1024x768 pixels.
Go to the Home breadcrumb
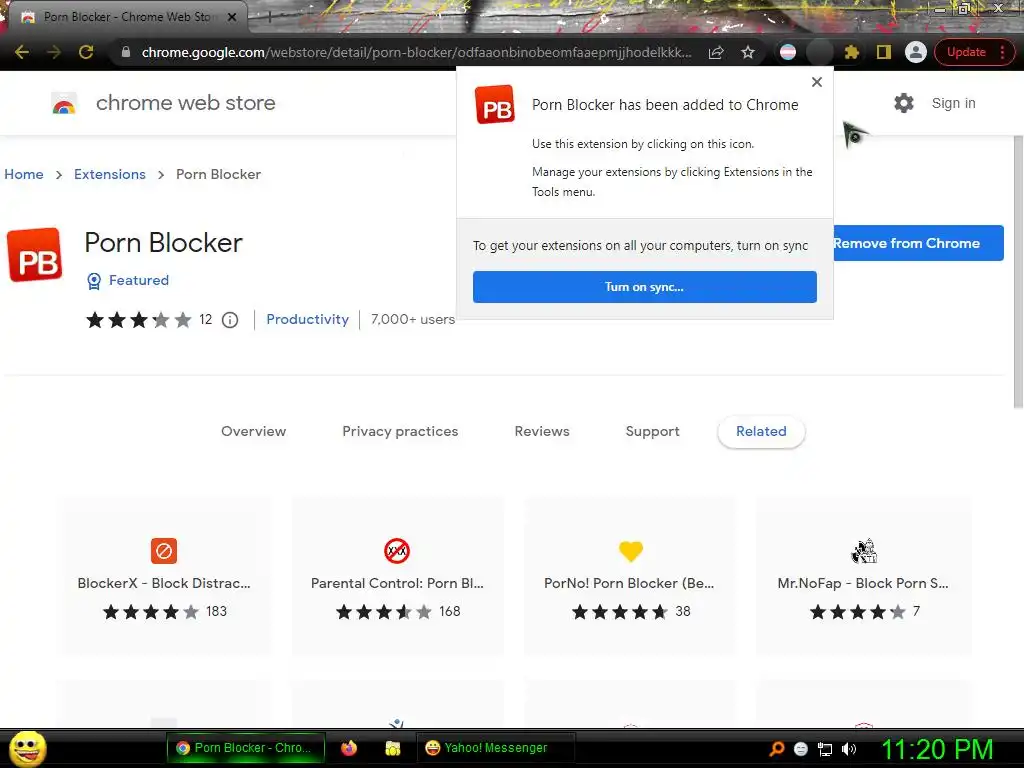[x=24, y=174]
